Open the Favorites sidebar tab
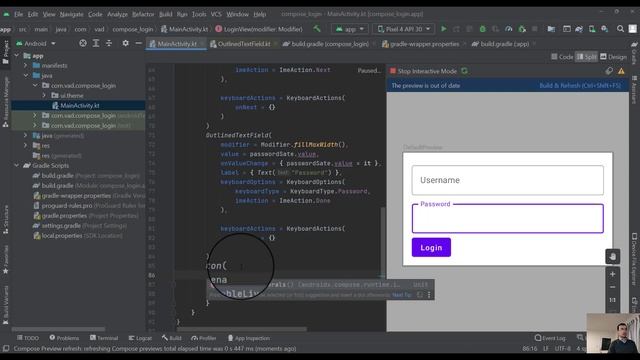 coord(6,260)
